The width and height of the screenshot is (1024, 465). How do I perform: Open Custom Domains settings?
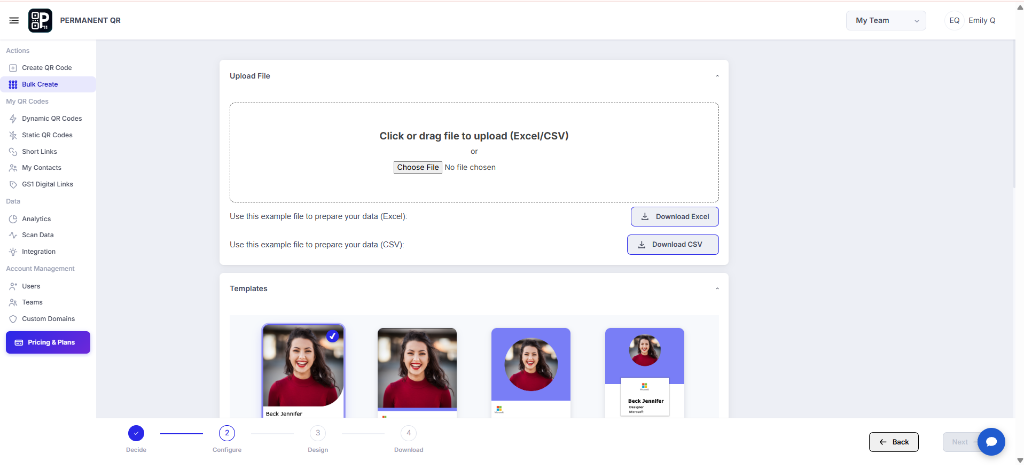coord(48,319)
